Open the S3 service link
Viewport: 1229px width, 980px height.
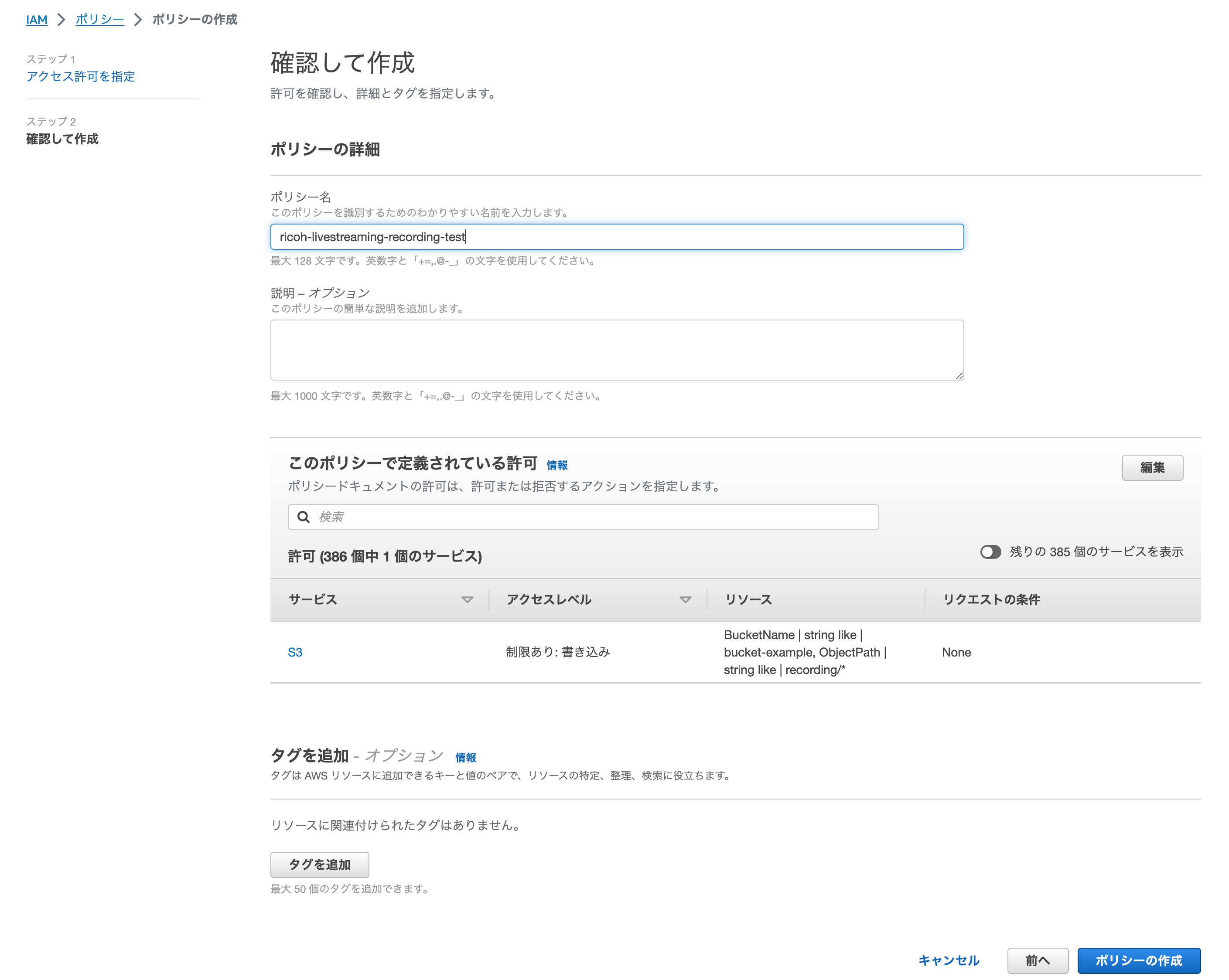295,652
